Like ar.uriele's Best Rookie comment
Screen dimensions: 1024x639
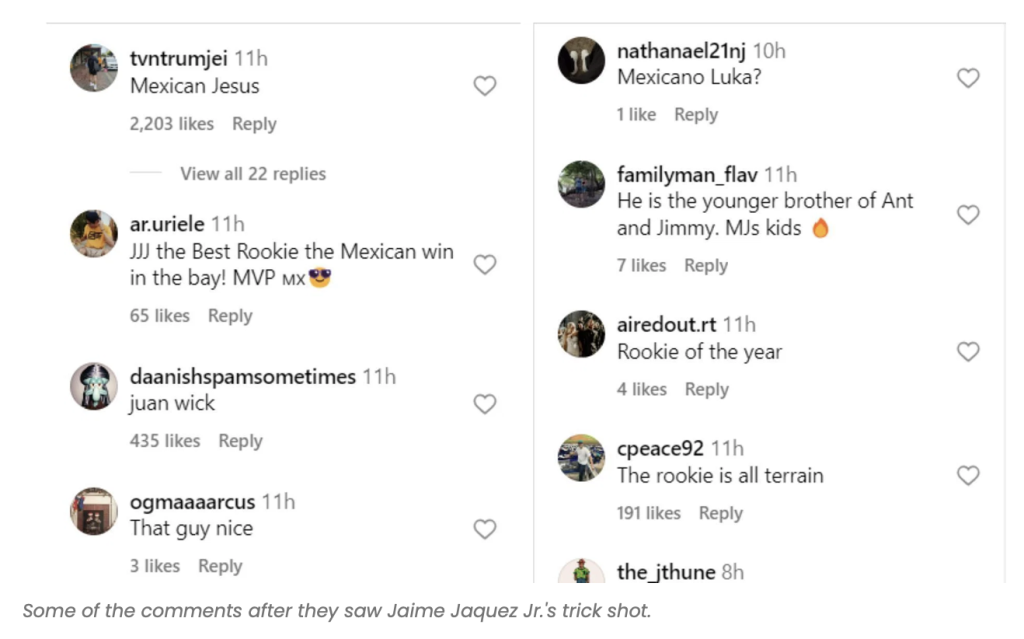tap(484, 265)
